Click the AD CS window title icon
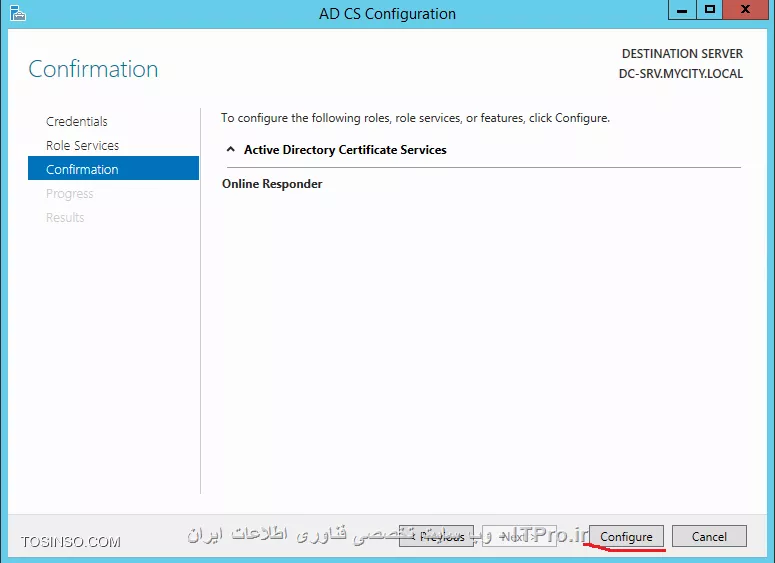The height and width of the screenshot is (563, 775). click(x=18, y=13)
